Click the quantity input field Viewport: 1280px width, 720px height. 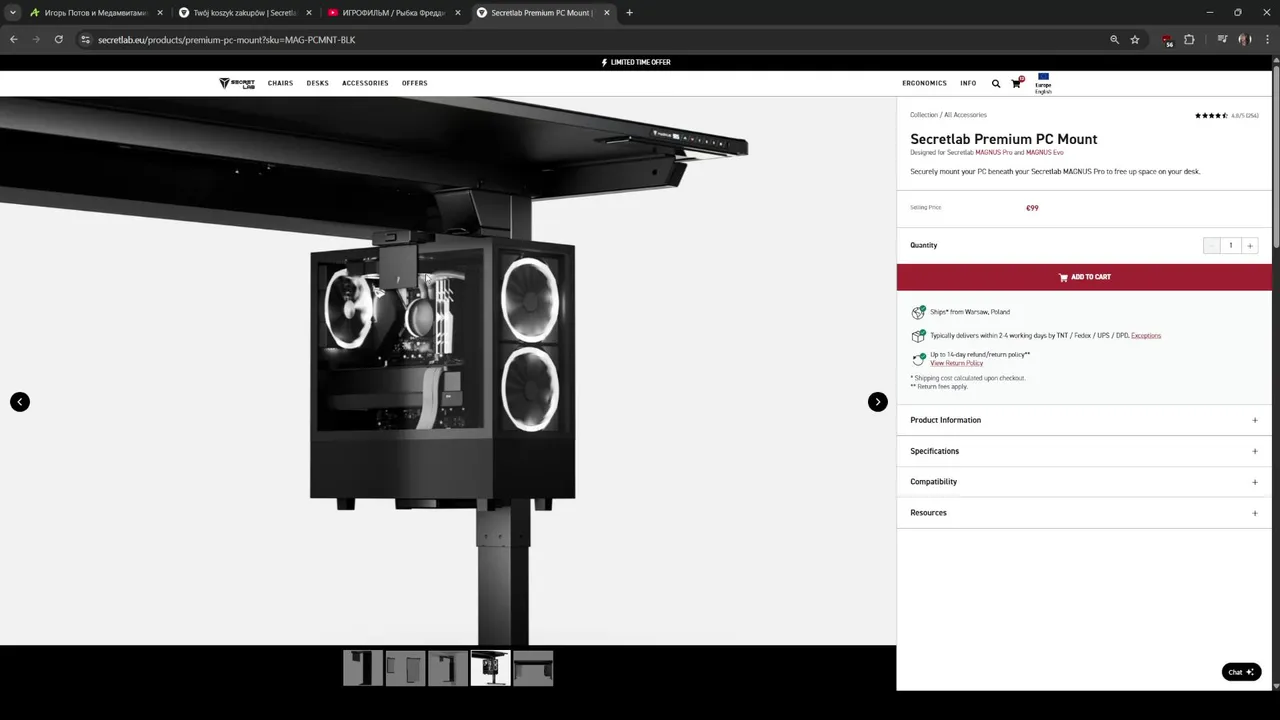point(1231,245)
